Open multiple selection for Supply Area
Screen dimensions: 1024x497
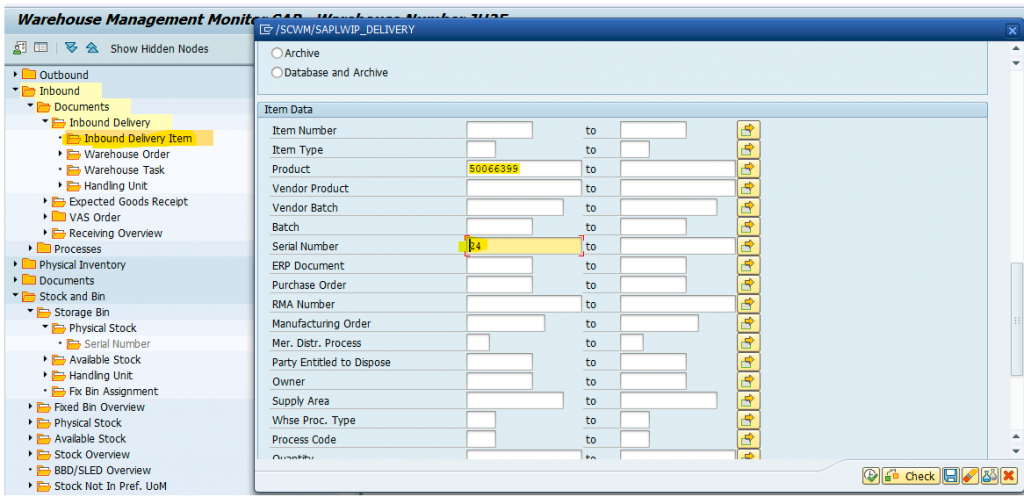click(x=748, y=400)
